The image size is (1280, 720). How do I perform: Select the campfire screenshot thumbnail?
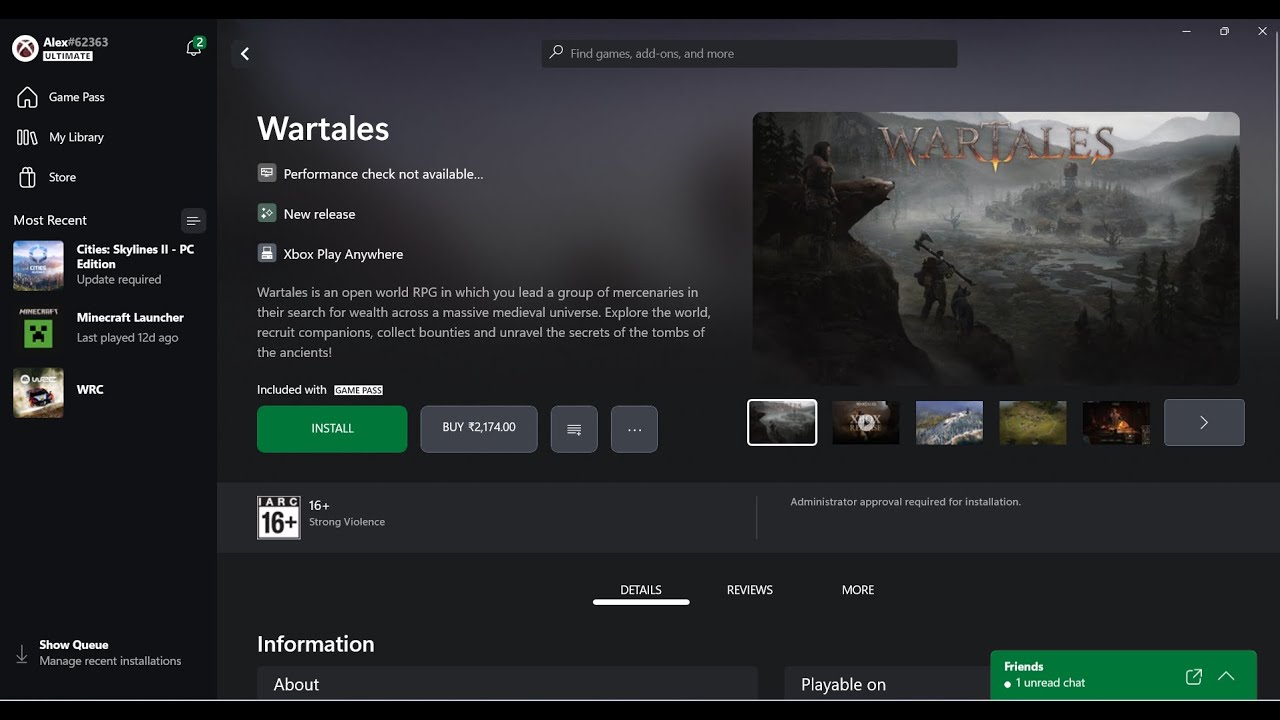pyautogui.click(x=1116, y=422)
